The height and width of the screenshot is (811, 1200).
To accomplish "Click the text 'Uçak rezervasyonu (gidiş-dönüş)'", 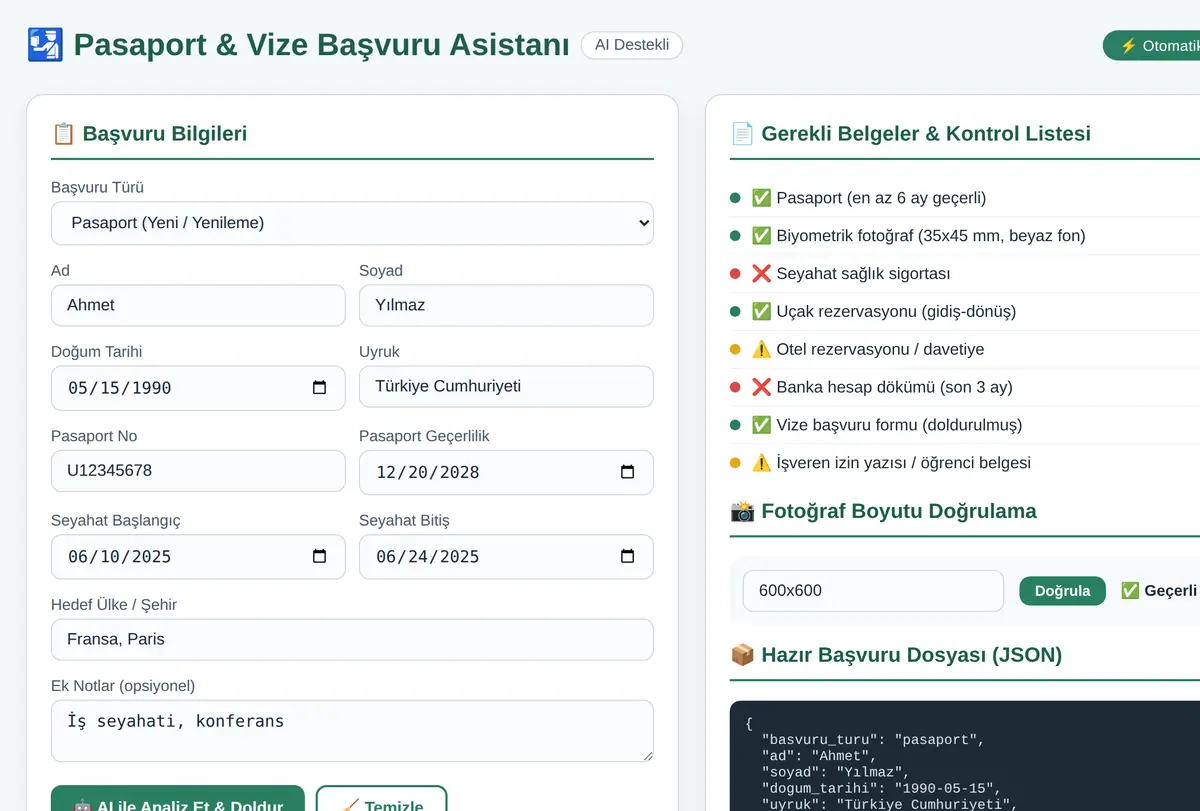I will tap(896, 312).
